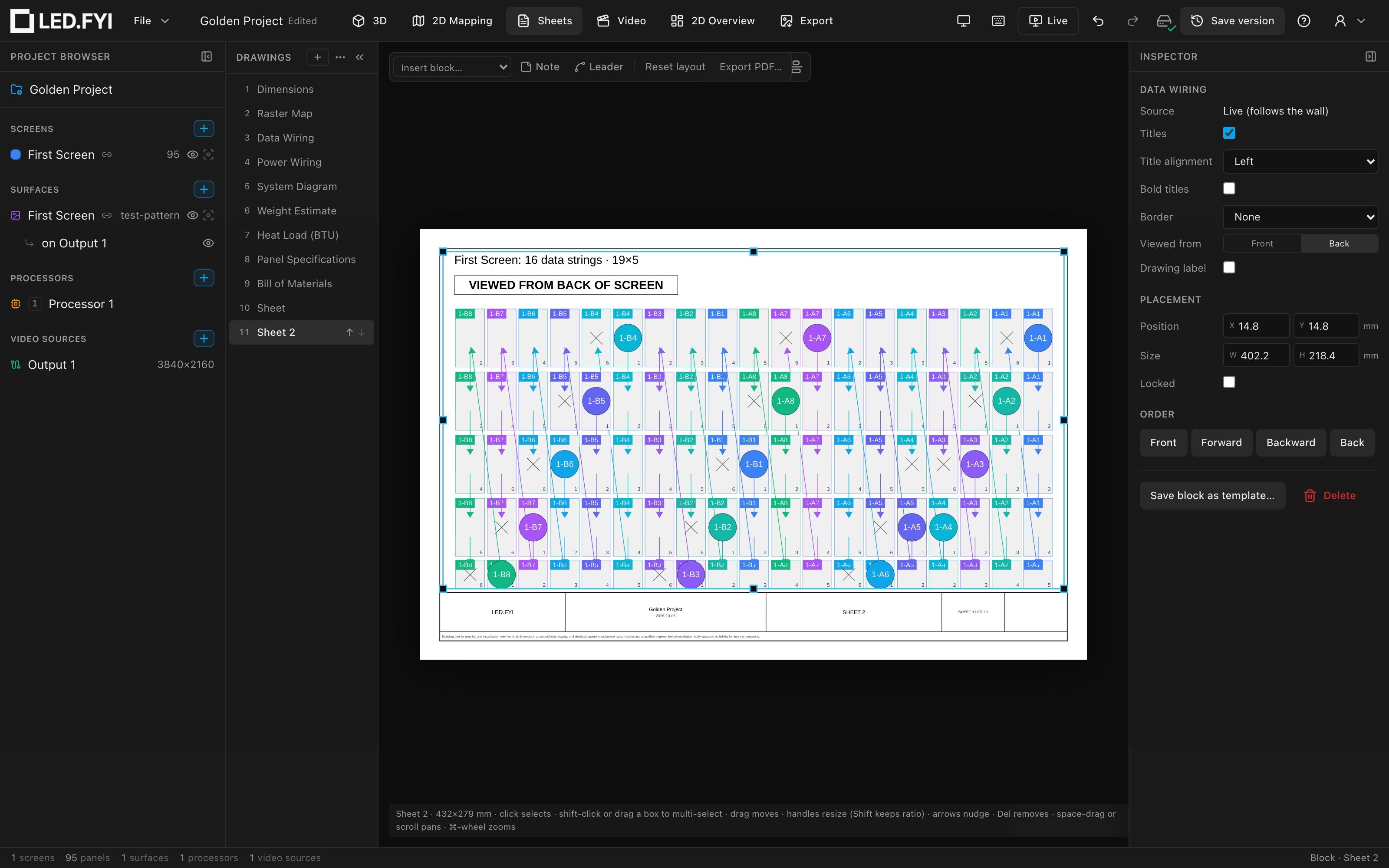Add a new screen with plus button
Image resolution: width=1389 pixels, height=868 pixels.
coord(204,128)
